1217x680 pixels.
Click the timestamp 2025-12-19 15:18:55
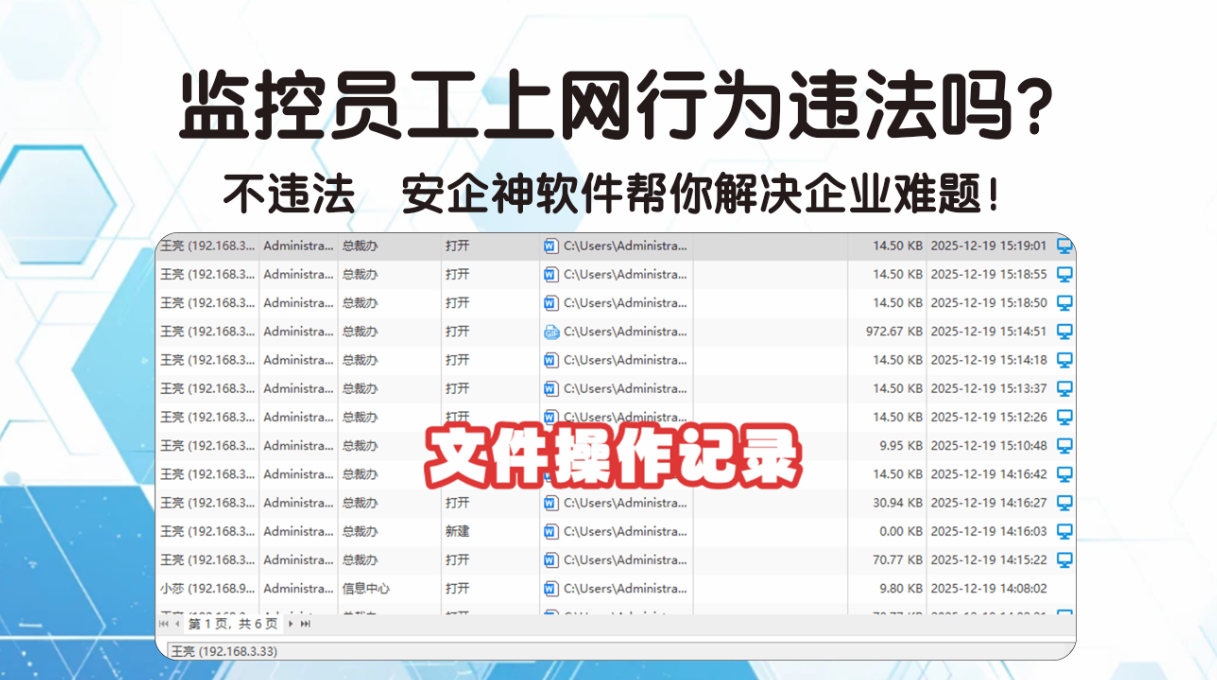click(989, 274)
